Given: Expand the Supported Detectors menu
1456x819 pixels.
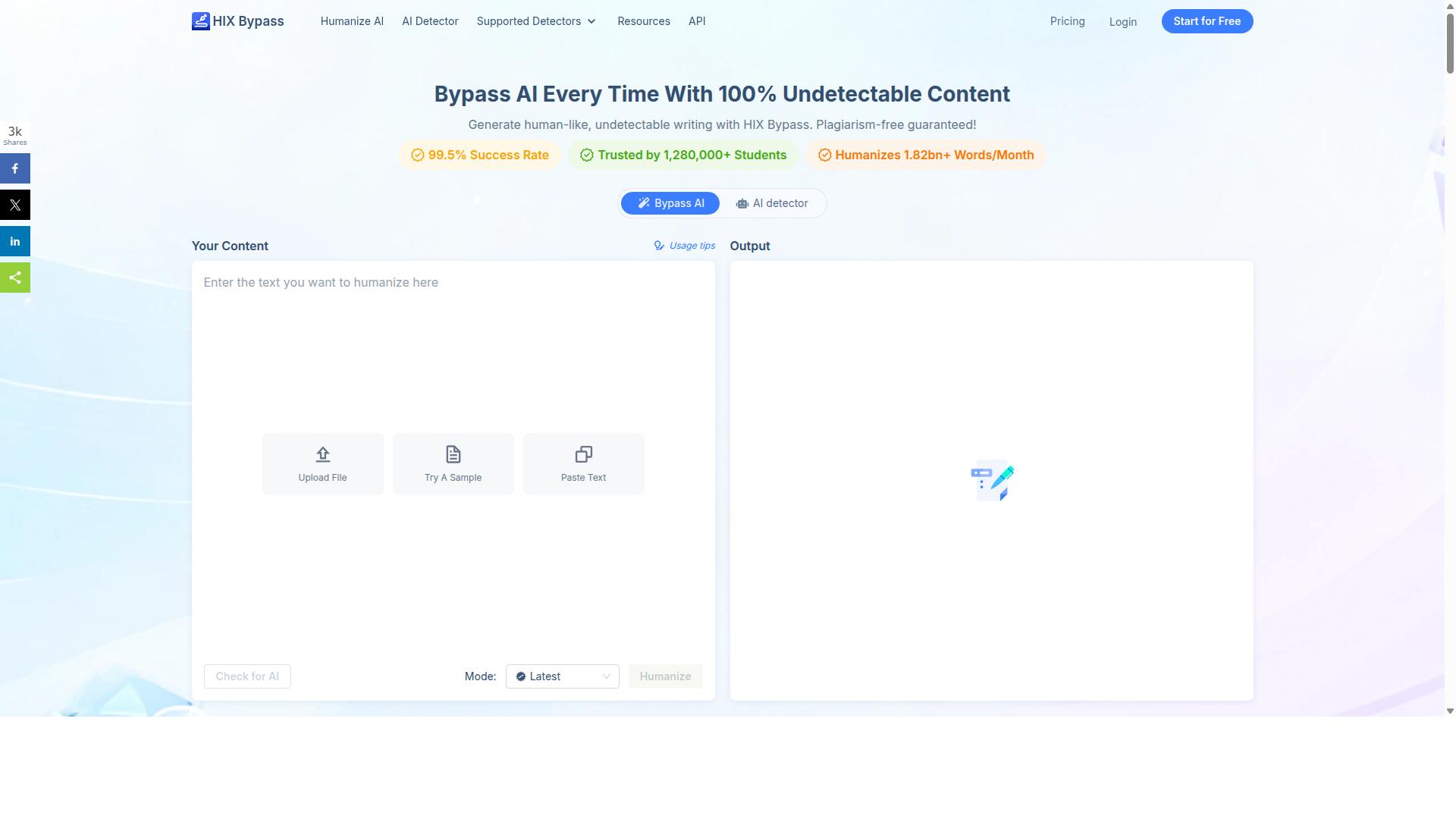Looking at the screenshot, I should coord(536,21).
